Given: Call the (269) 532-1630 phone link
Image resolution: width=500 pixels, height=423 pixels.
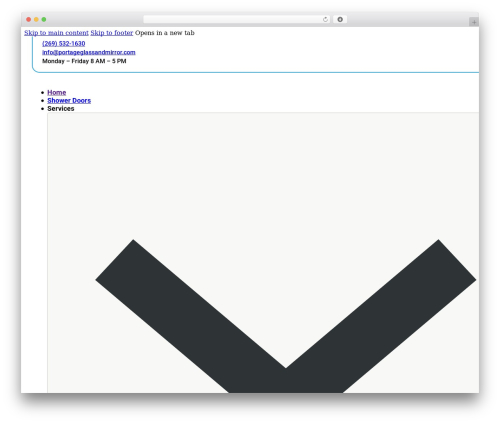Looking at the screenshot, I should coord(64,44).
